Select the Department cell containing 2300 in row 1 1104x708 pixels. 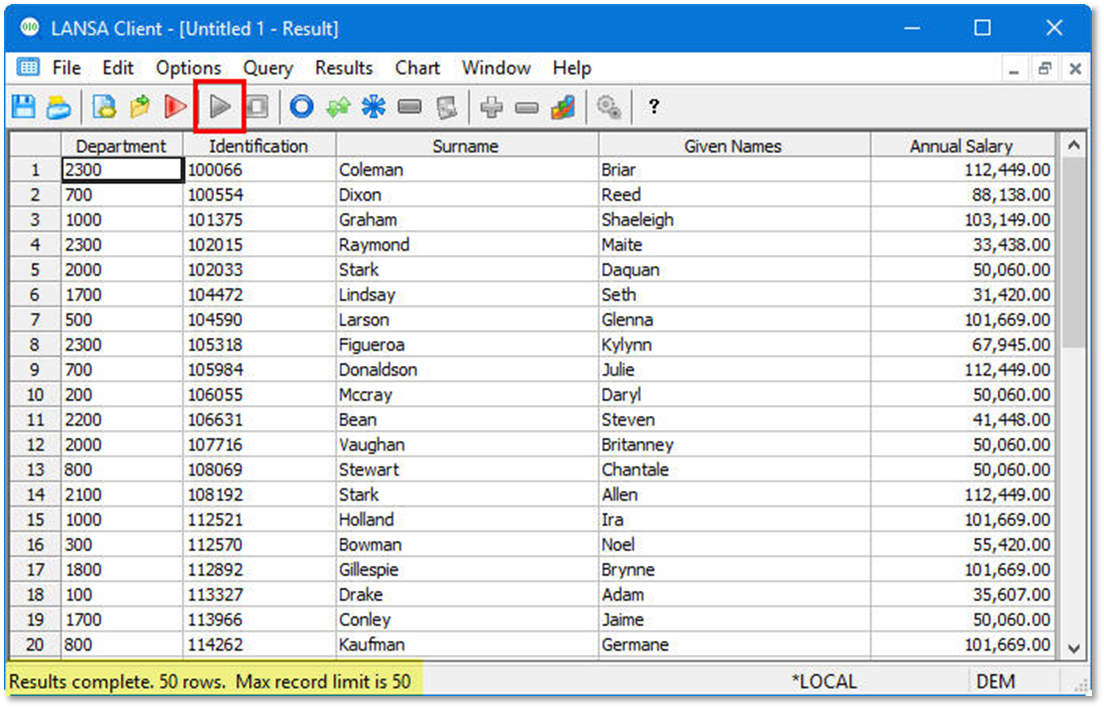(x=122, y=170)
